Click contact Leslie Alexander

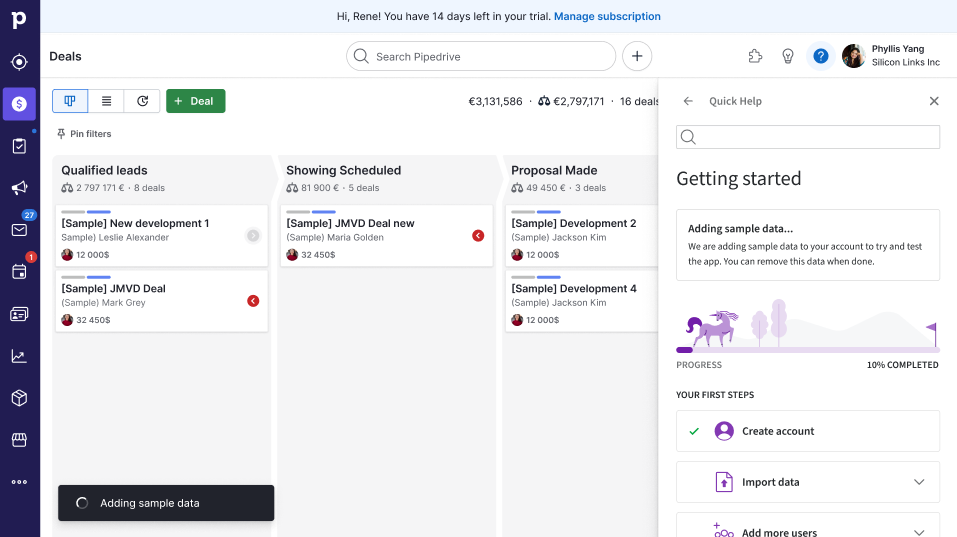(115, 237)
